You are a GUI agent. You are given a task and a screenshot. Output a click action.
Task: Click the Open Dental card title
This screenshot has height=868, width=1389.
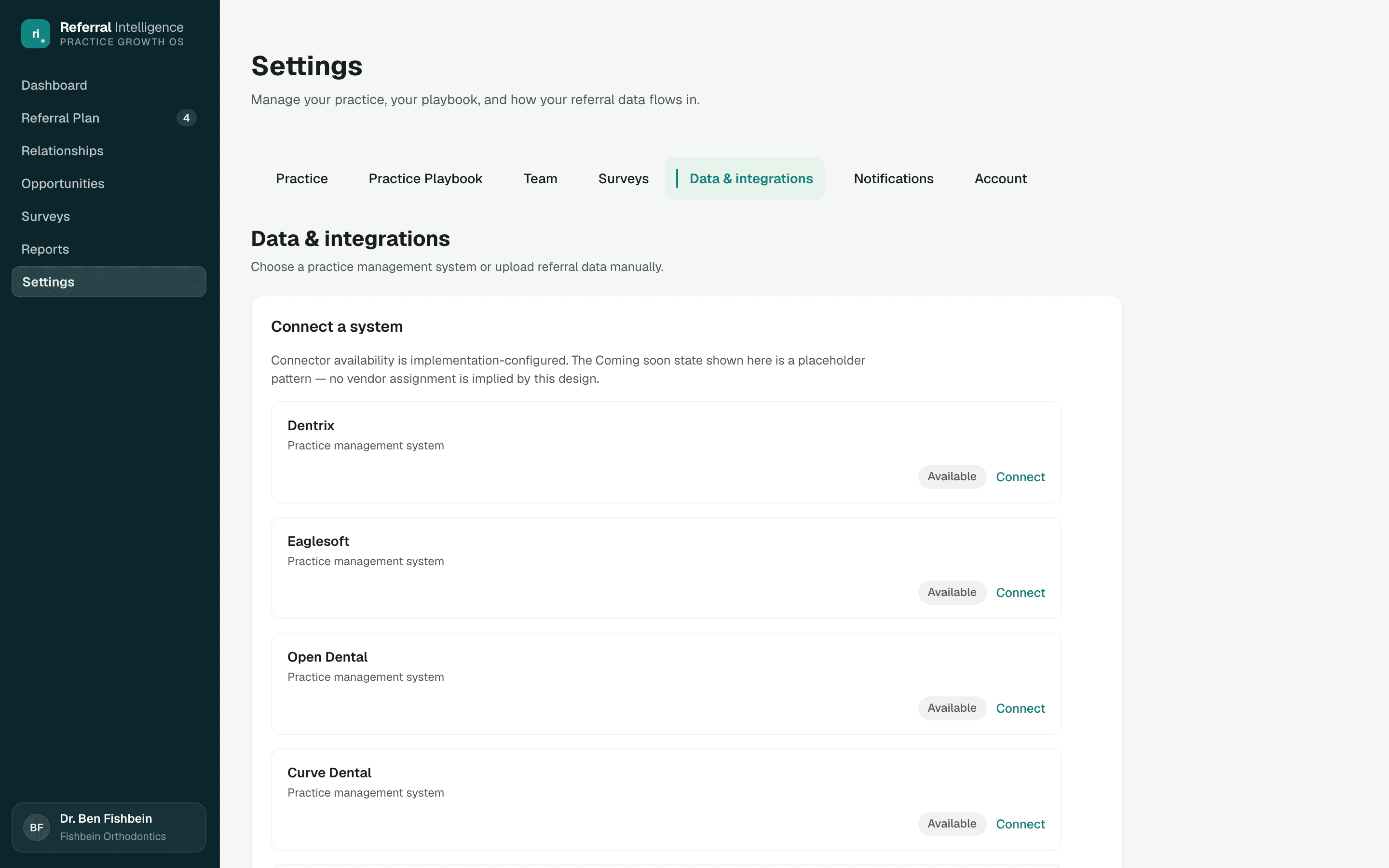[x=327, y=657]
